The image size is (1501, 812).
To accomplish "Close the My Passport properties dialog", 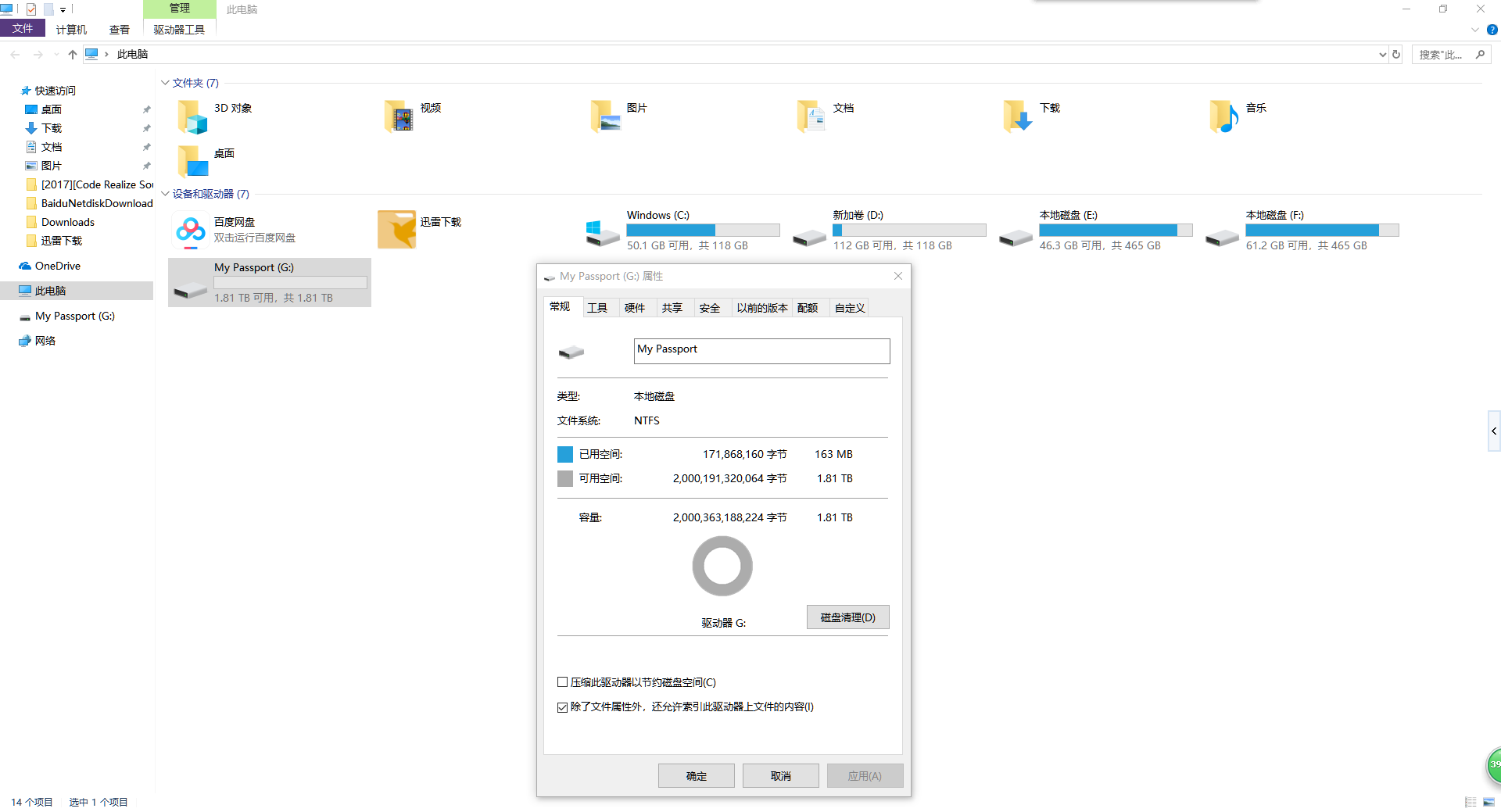I will 898,276.
